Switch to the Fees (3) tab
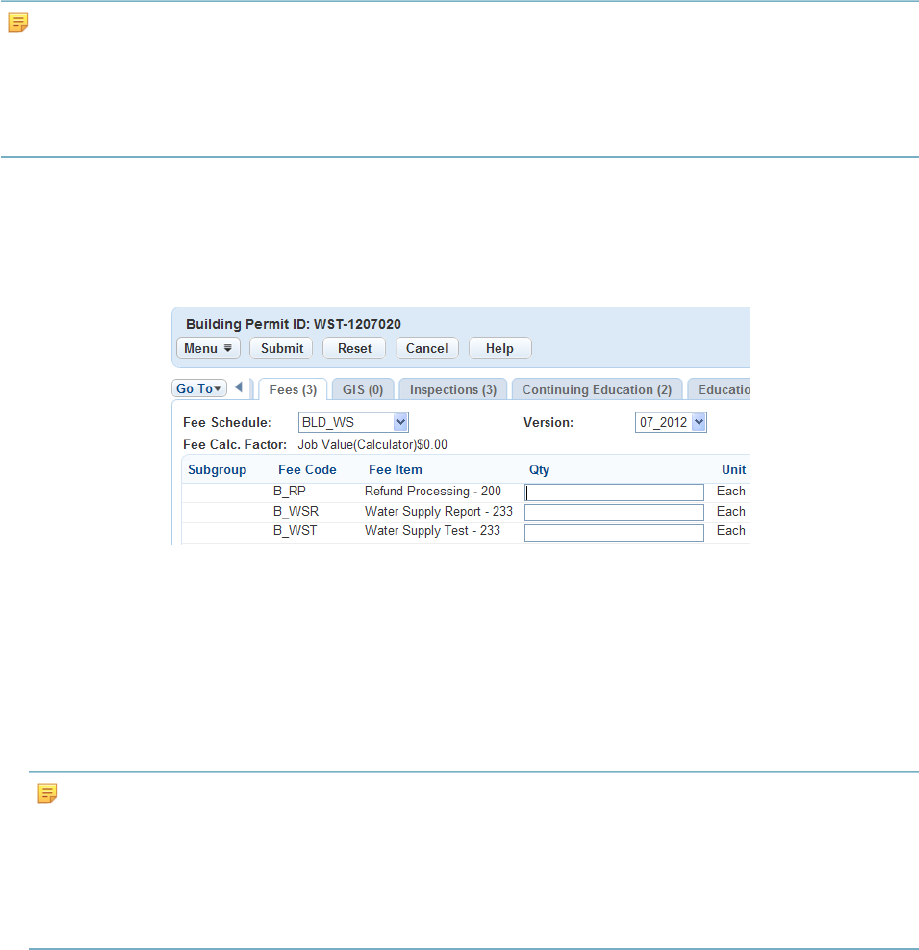Image resolution: width=919 pixels, height=950 pixels. click(293, 390)
